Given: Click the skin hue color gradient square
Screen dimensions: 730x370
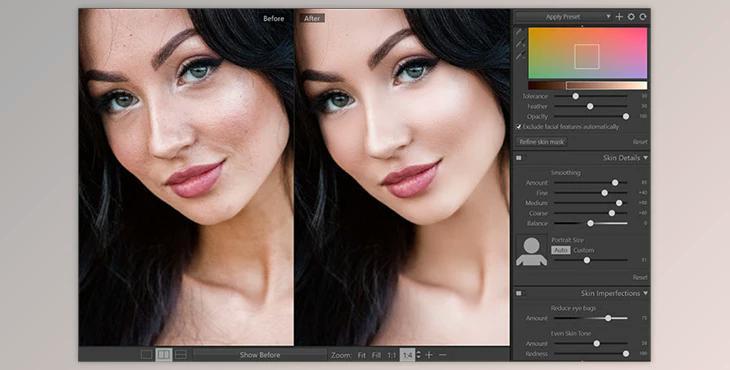Looking at the screenshot, I should click(588, 53).
